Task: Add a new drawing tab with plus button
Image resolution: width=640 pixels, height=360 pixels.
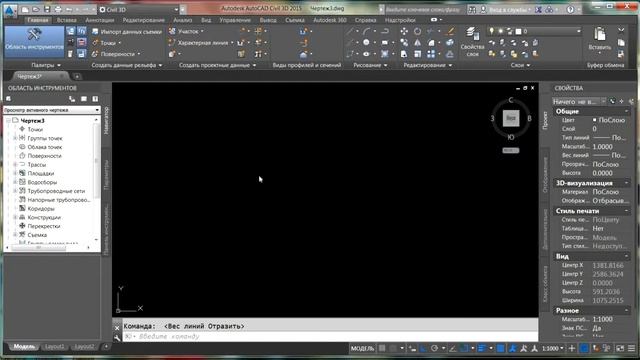Action: (77, 76)
